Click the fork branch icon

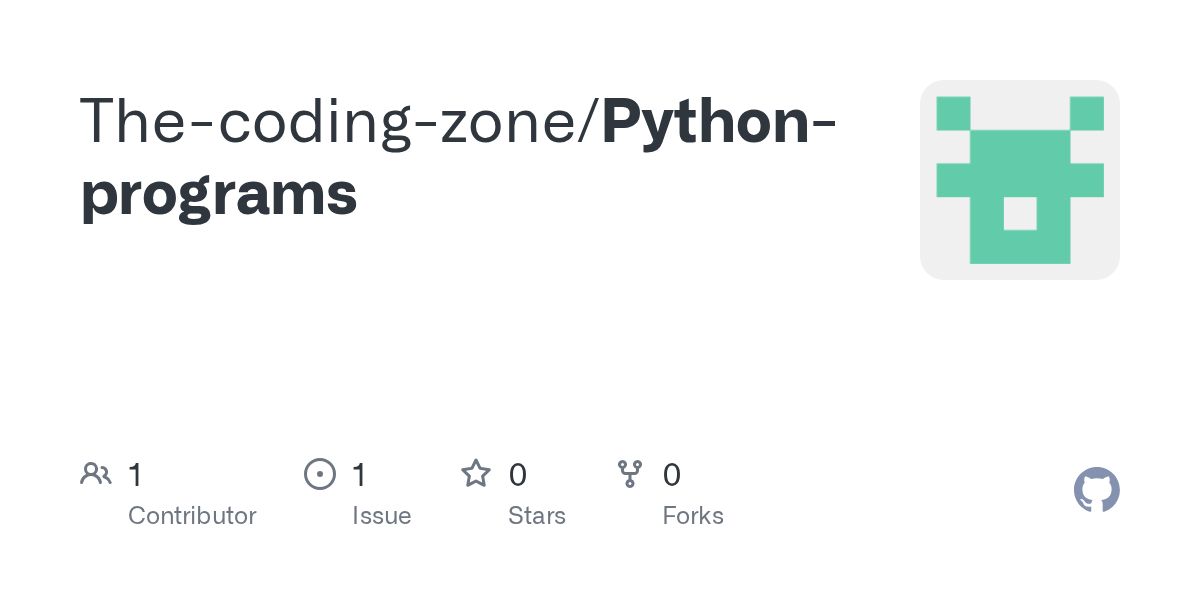[630, 474]
